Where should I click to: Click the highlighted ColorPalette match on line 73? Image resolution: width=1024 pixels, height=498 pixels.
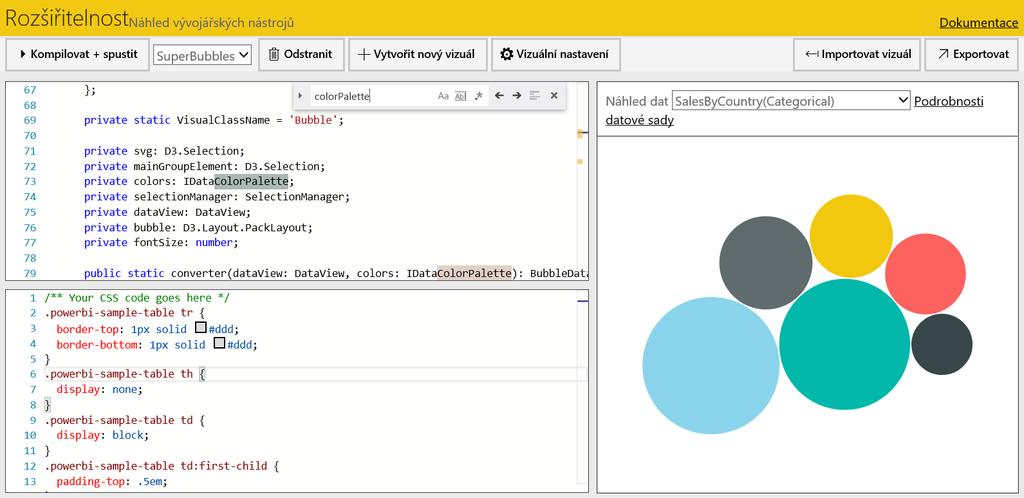coord(251,181)
